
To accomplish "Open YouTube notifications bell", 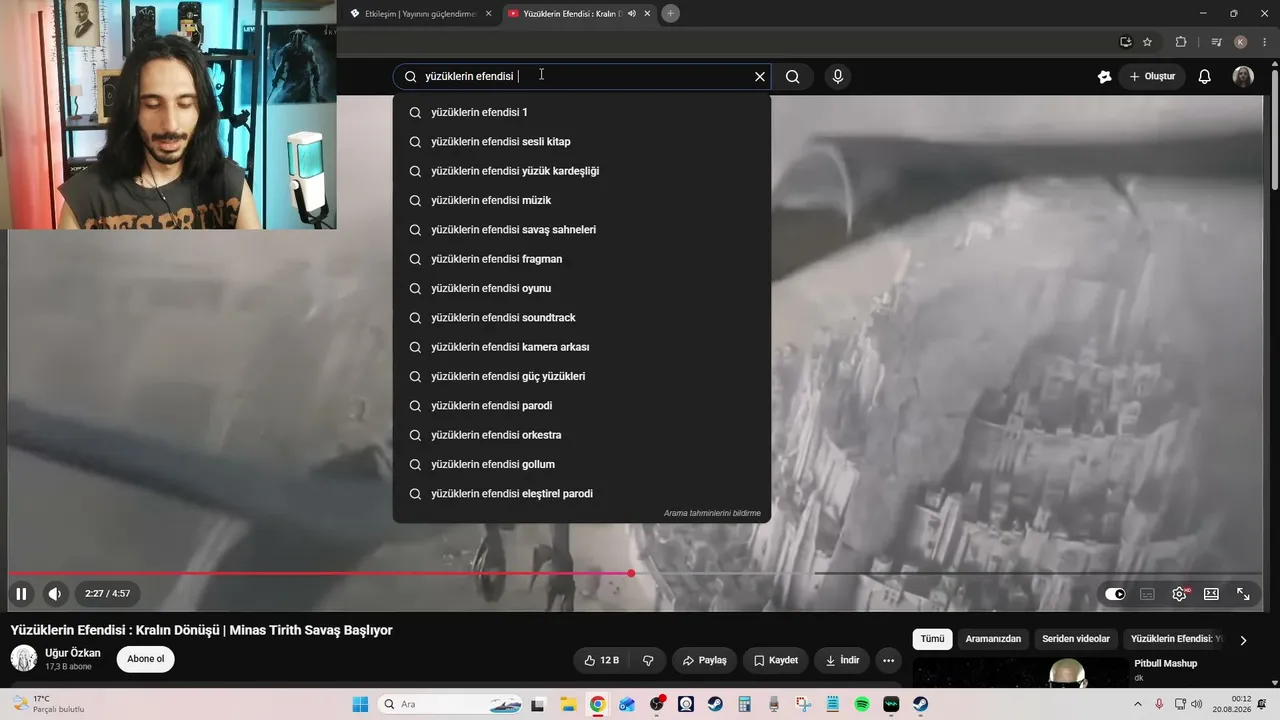I will (x=1205, y=77).
